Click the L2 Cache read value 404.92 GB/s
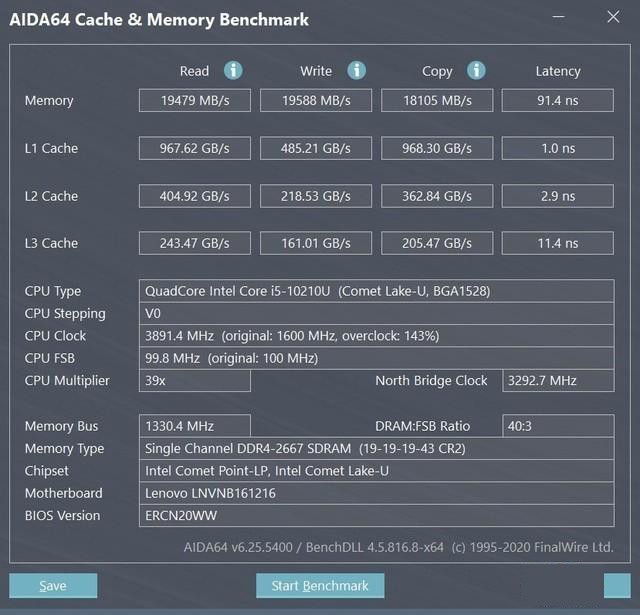Viewport: 640px width, 615px height. (195, 196)
